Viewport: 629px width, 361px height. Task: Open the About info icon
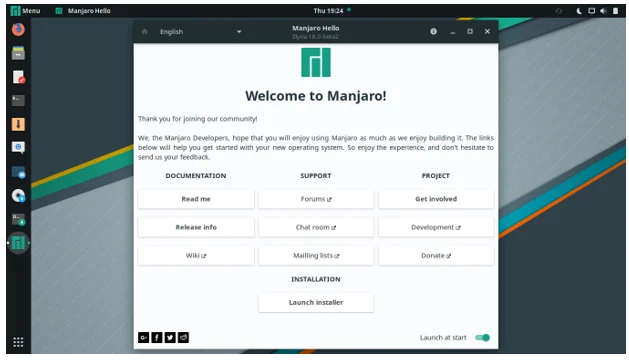[433, 31]
